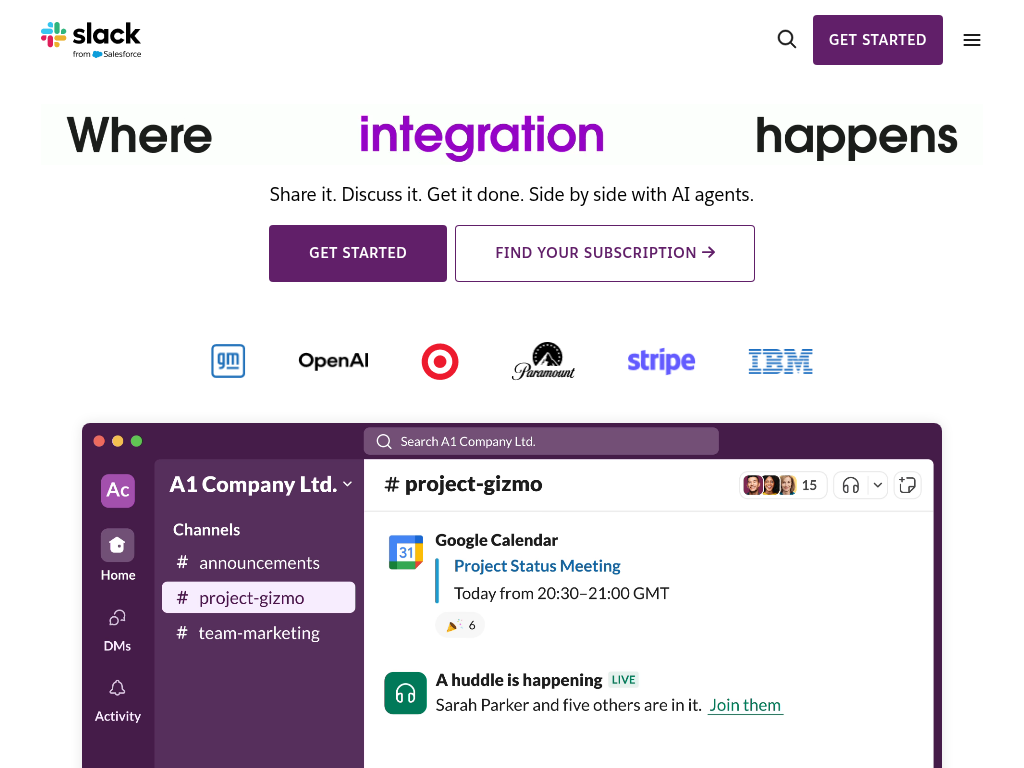Click Join them to enter the huddle
The image size is (1024, 768).
point(745,705)
